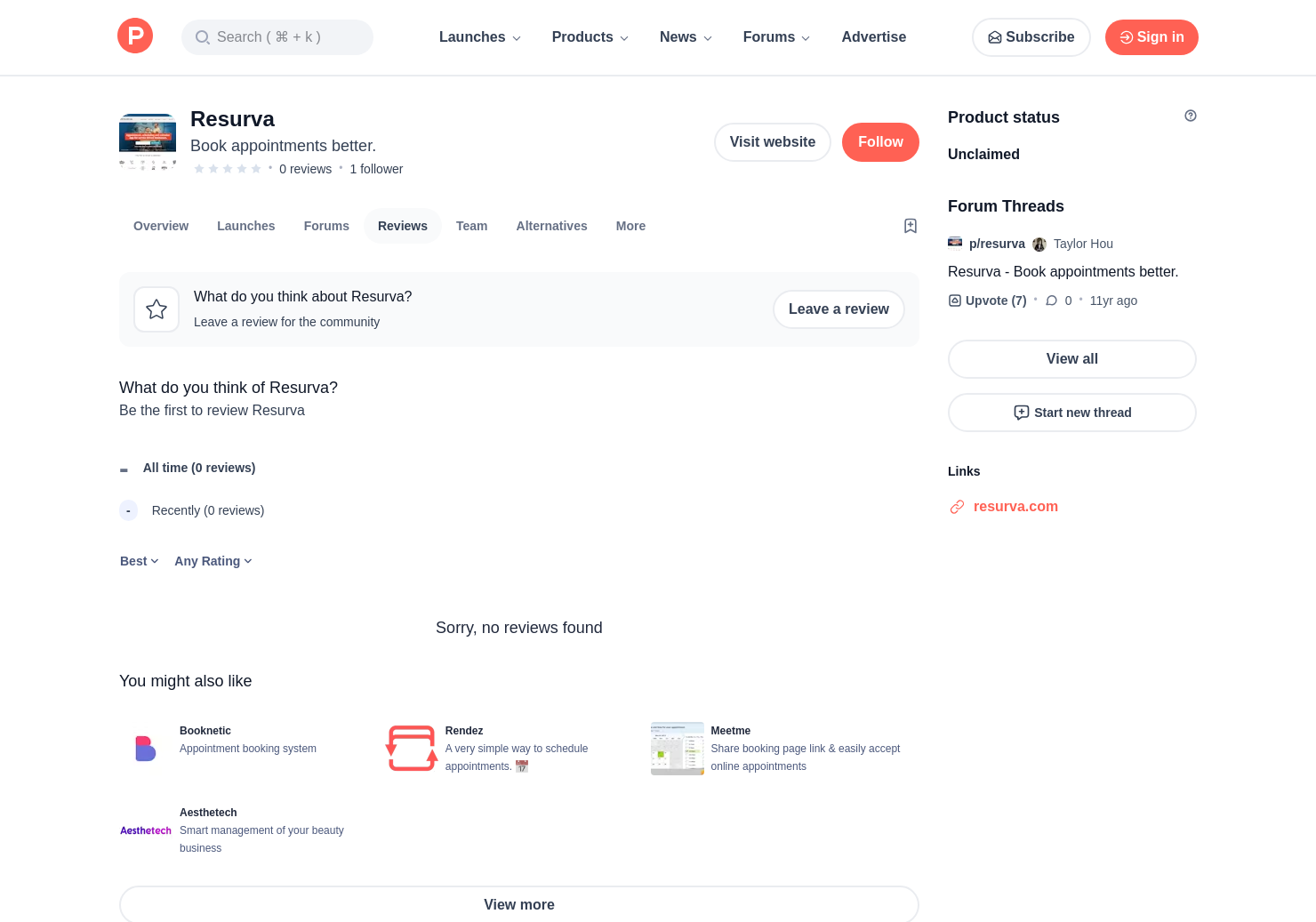Image resolution: width=1316 pixels, height=922 pixels.
Task: Click the View more button
Action: (519, 903)
